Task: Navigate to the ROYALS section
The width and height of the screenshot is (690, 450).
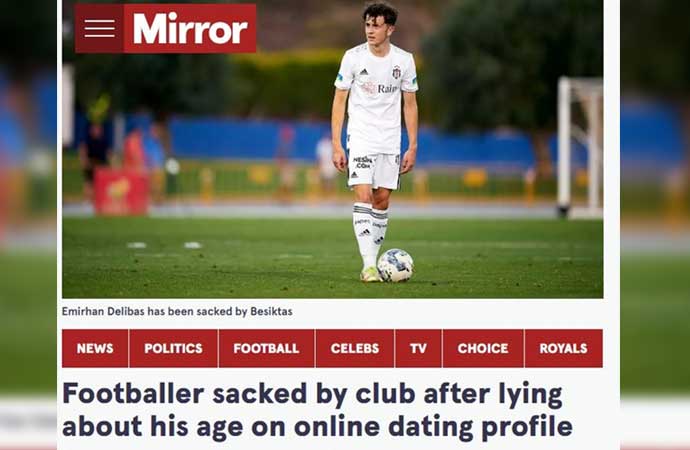Action: click(563, 348)
